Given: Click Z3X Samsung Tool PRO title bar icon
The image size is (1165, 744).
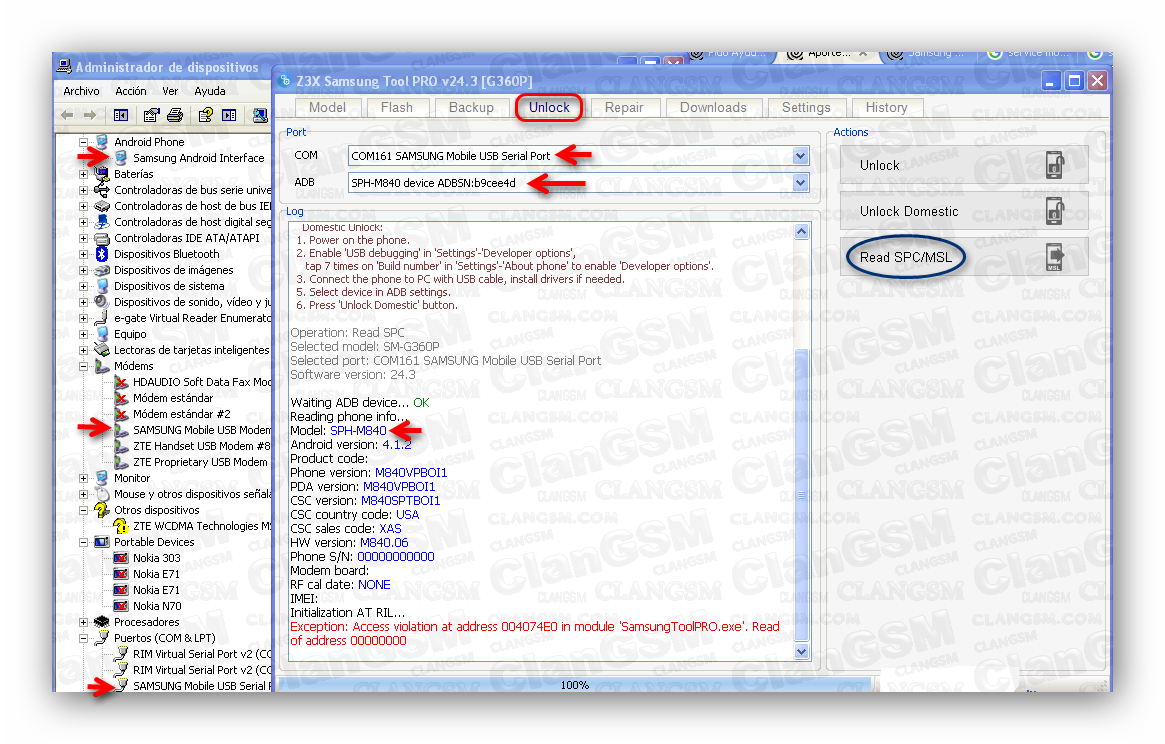Looking at the screenshot, I should [285, 80].
